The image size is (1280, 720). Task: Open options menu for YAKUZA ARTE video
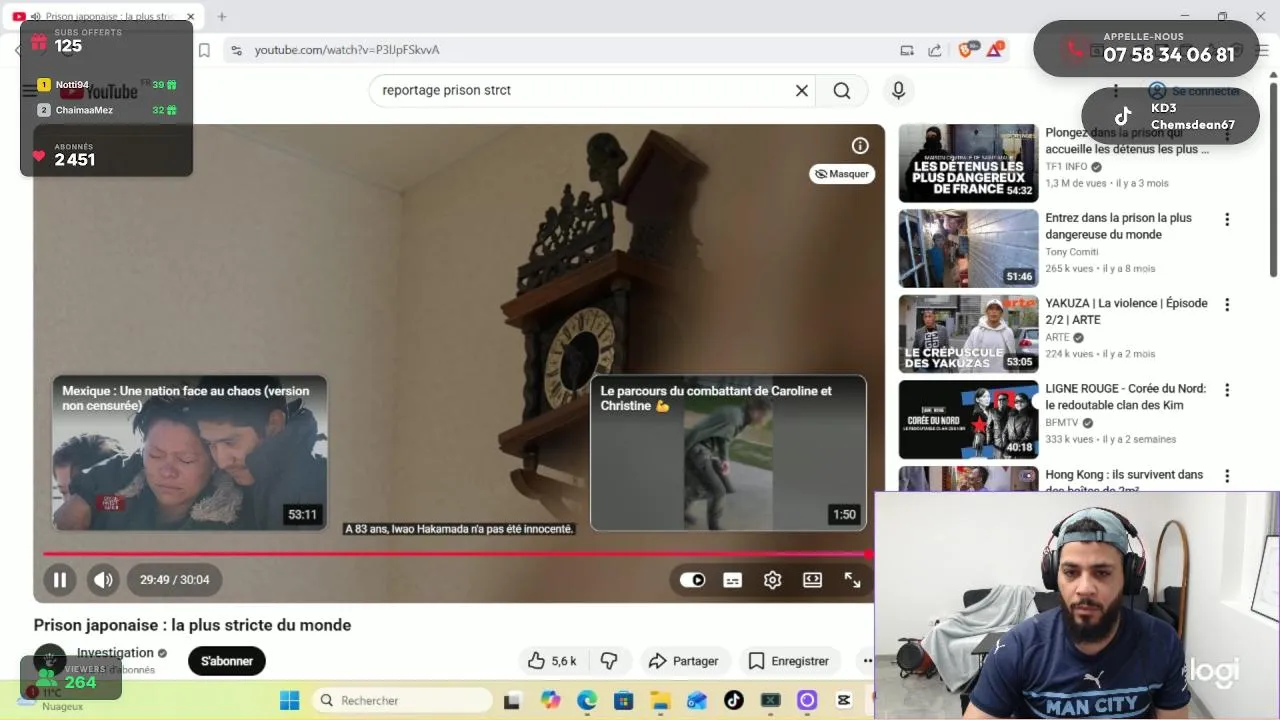[x=1227, y=305]
